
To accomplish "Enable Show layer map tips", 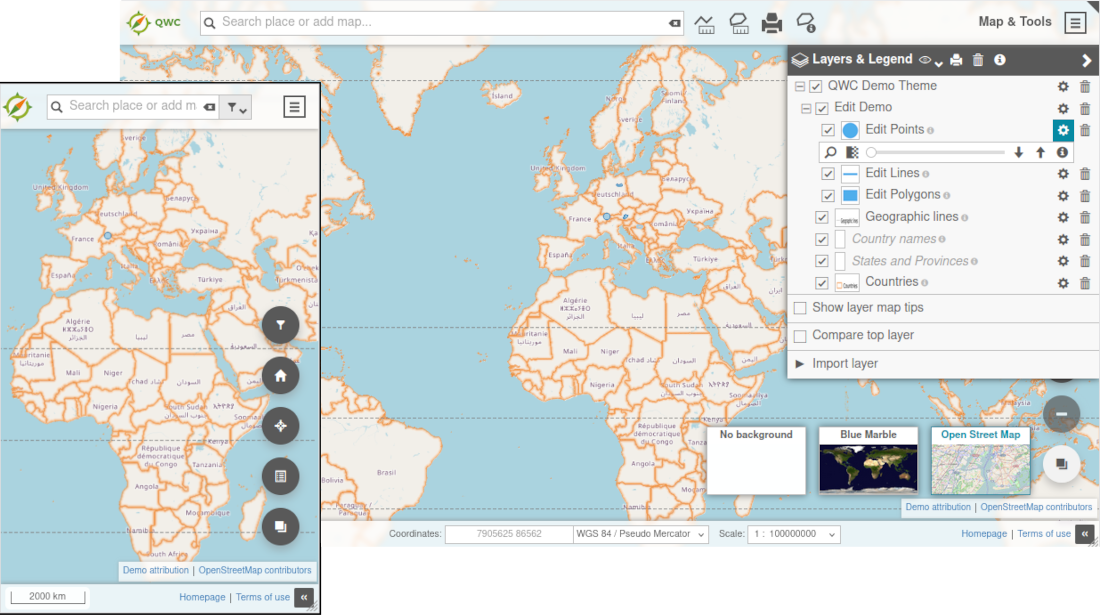I will click(x=800, y=308).
